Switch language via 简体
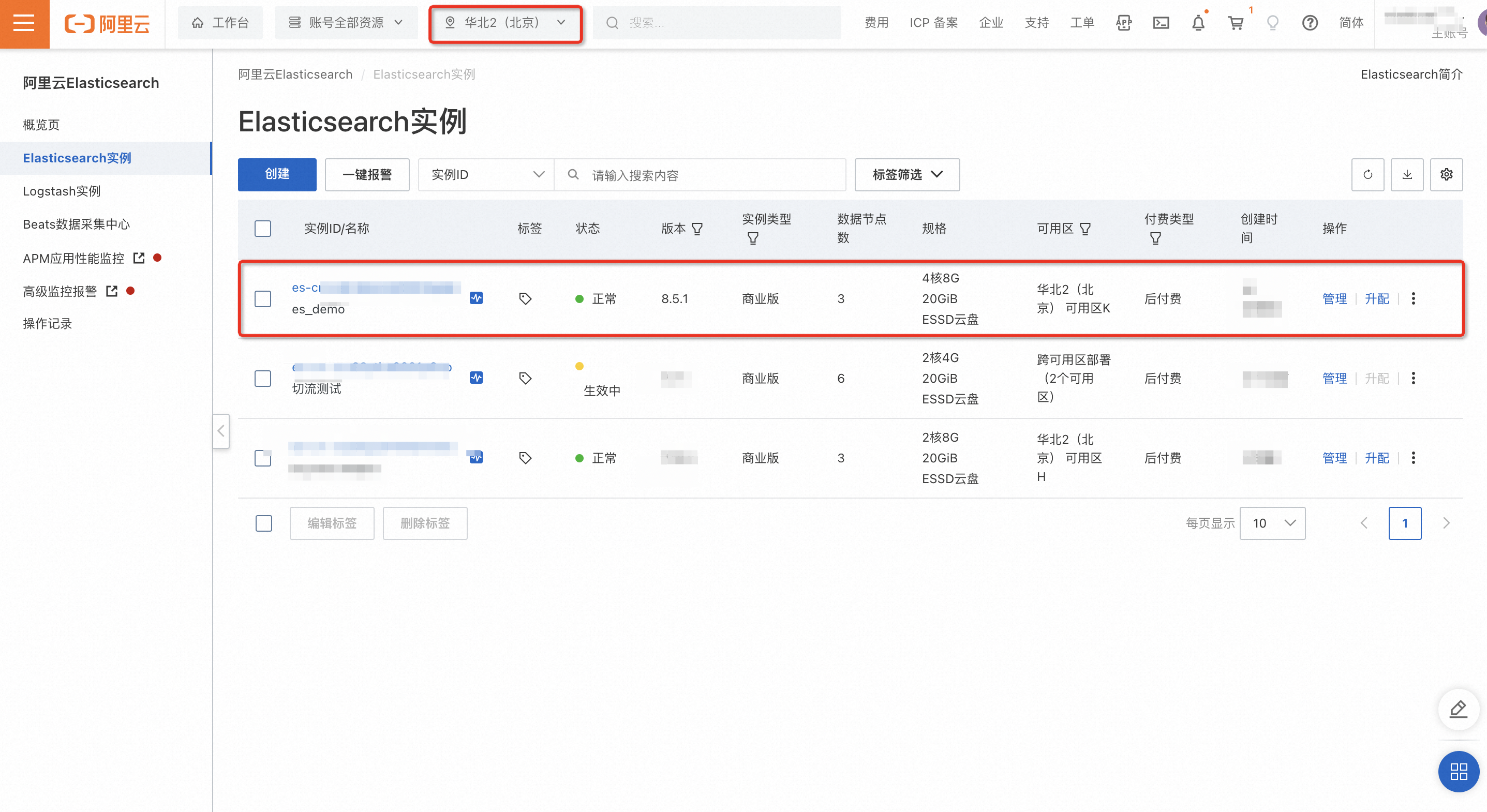Image resolution: width=1487 pixels, height=812 pixels. [x=1351, y=23]
